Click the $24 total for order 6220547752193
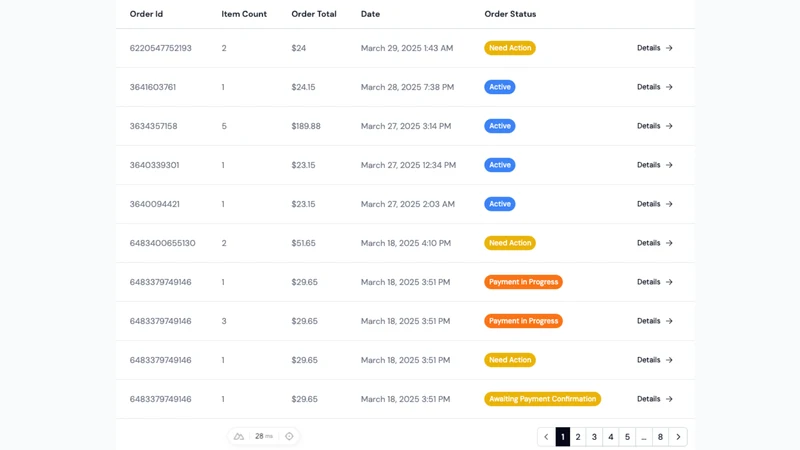Viewport: 800px width, 450px height. 299,48
